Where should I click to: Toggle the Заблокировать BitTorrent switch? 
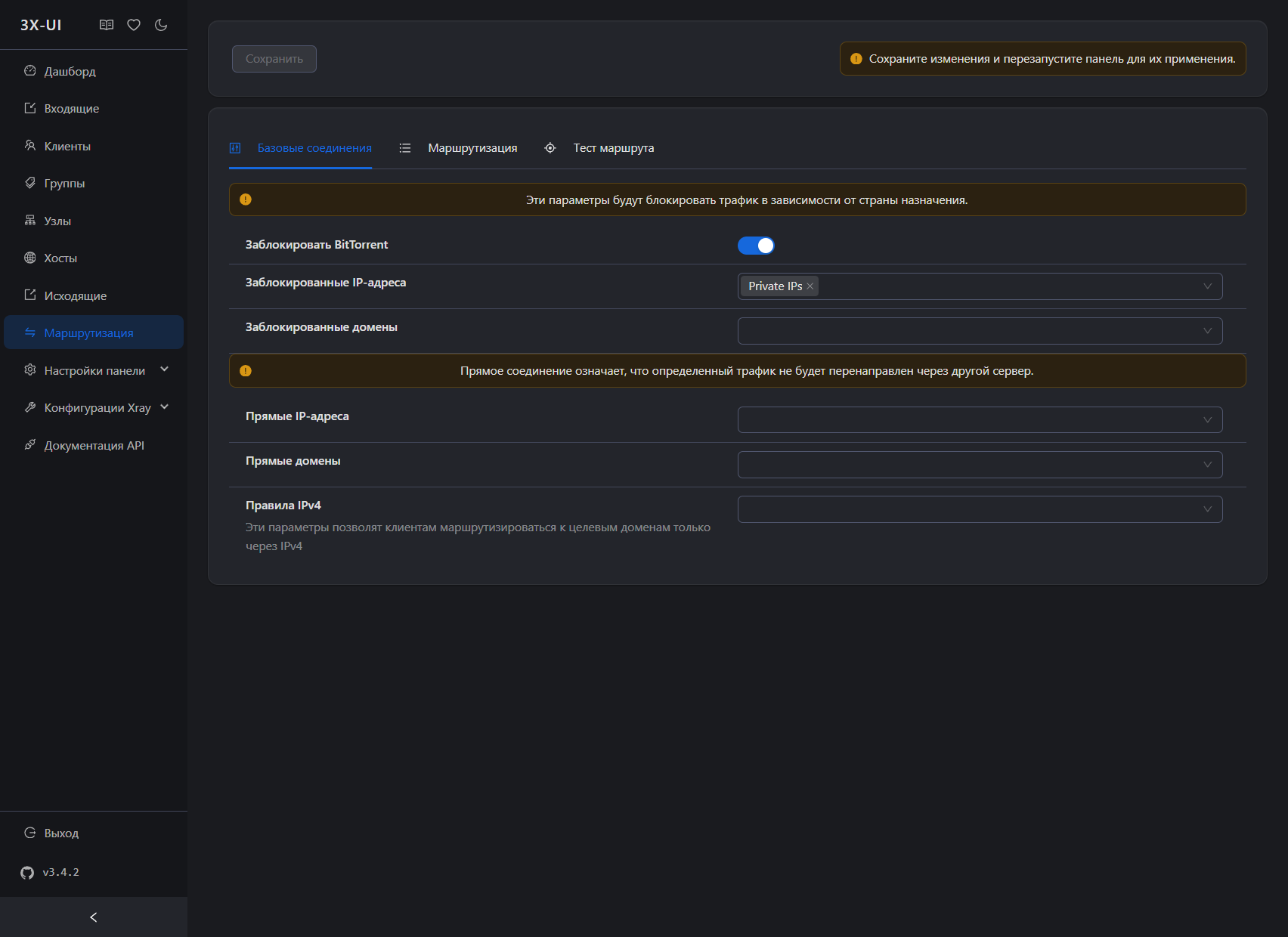click(756, 246)
